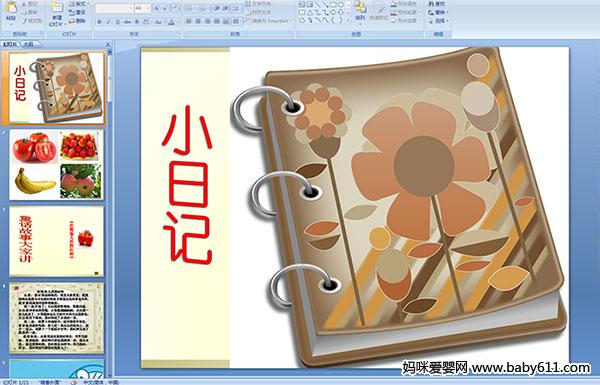600x385 pixels.
Task: Select the oval shape in shapes gallery
Action: [x=341, y=5]
